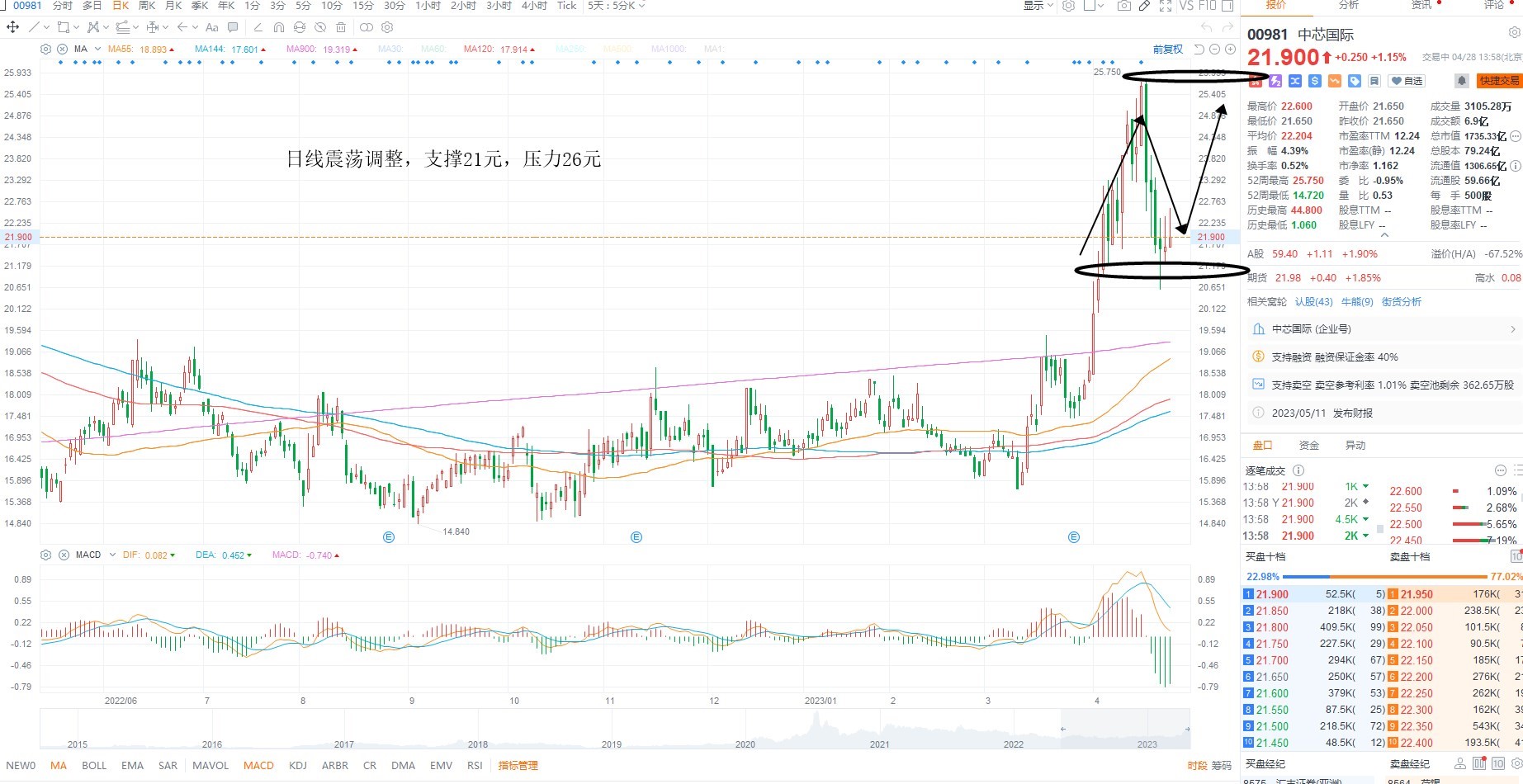Select the rectangle shape drawing tool
Viewport: 1523px width, 784px height.
pos(64,27)
